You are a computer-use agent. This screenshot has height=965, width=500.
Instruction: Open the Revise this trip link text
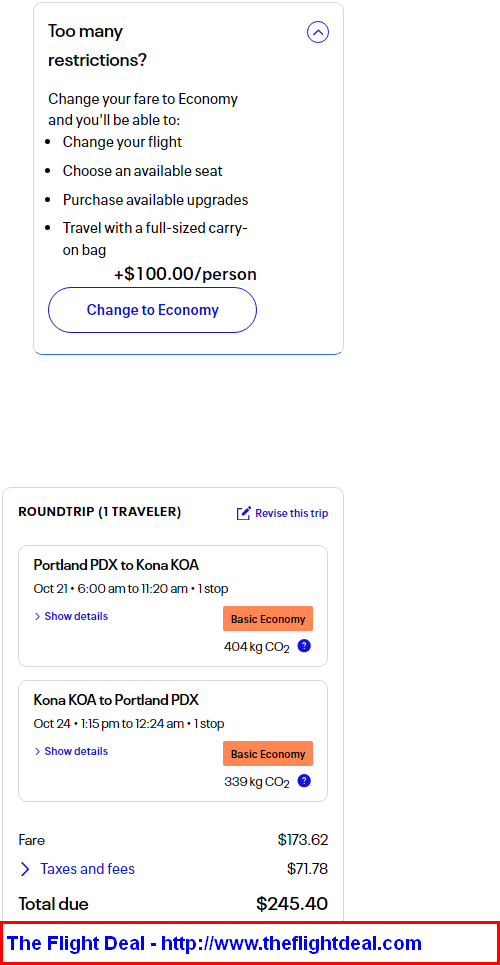click(292, 513)
